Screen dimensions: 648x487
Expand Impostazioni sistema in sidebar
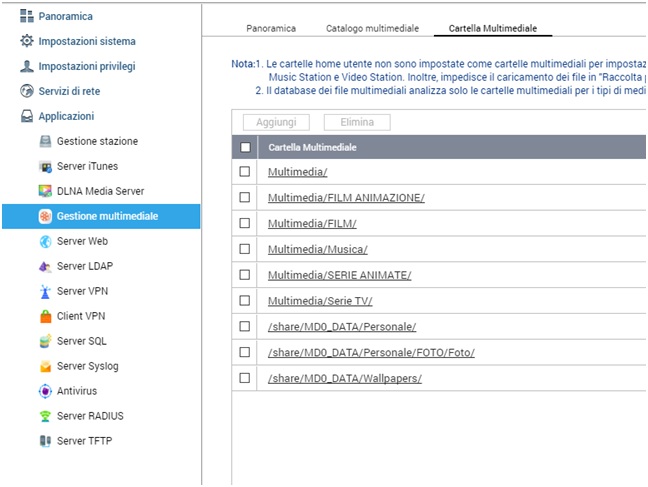[86, 41]
